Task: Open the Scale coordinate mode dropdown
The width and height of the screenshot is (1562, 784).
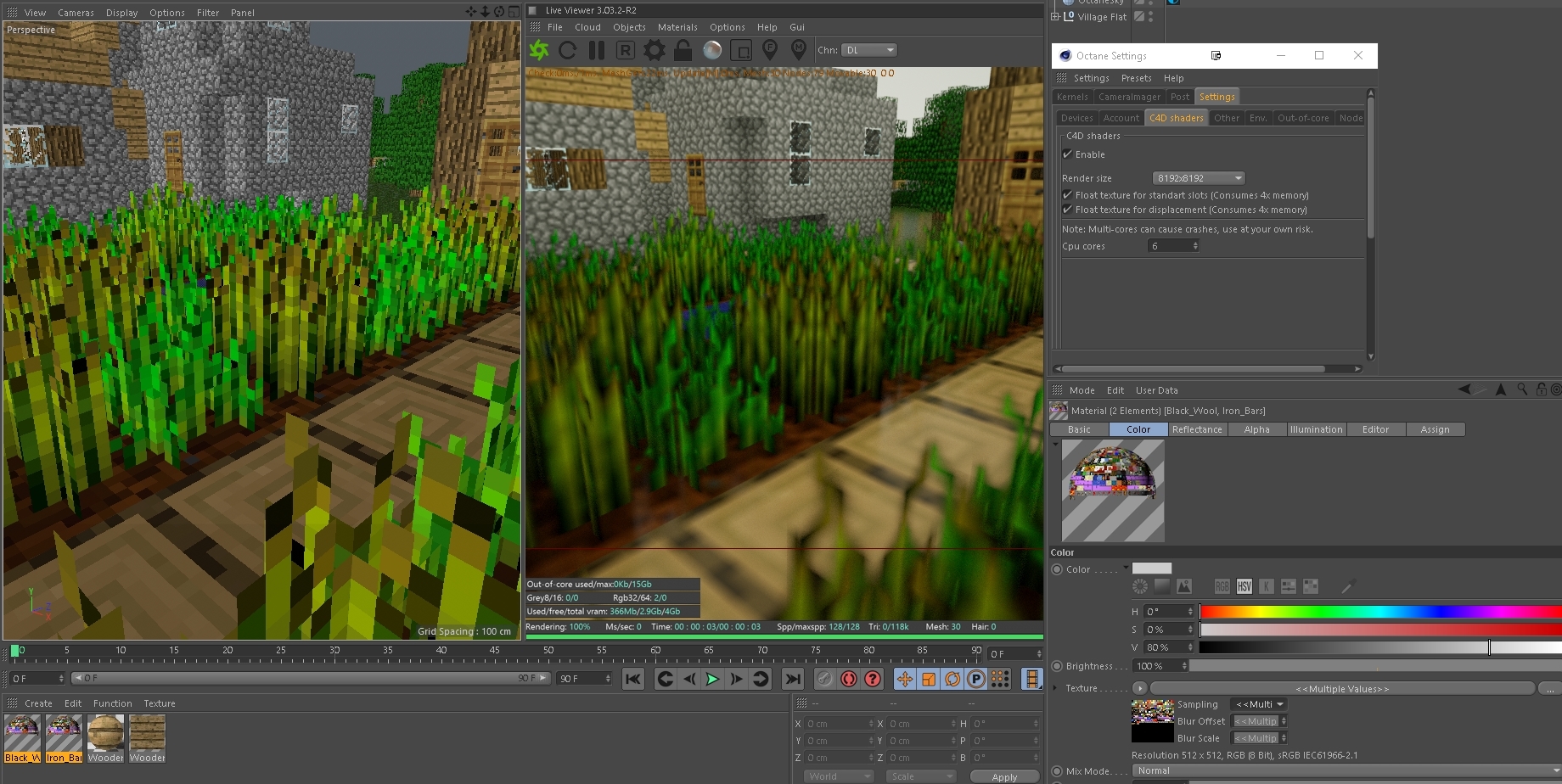Action: pyautogui.click(x=921, y=776)
